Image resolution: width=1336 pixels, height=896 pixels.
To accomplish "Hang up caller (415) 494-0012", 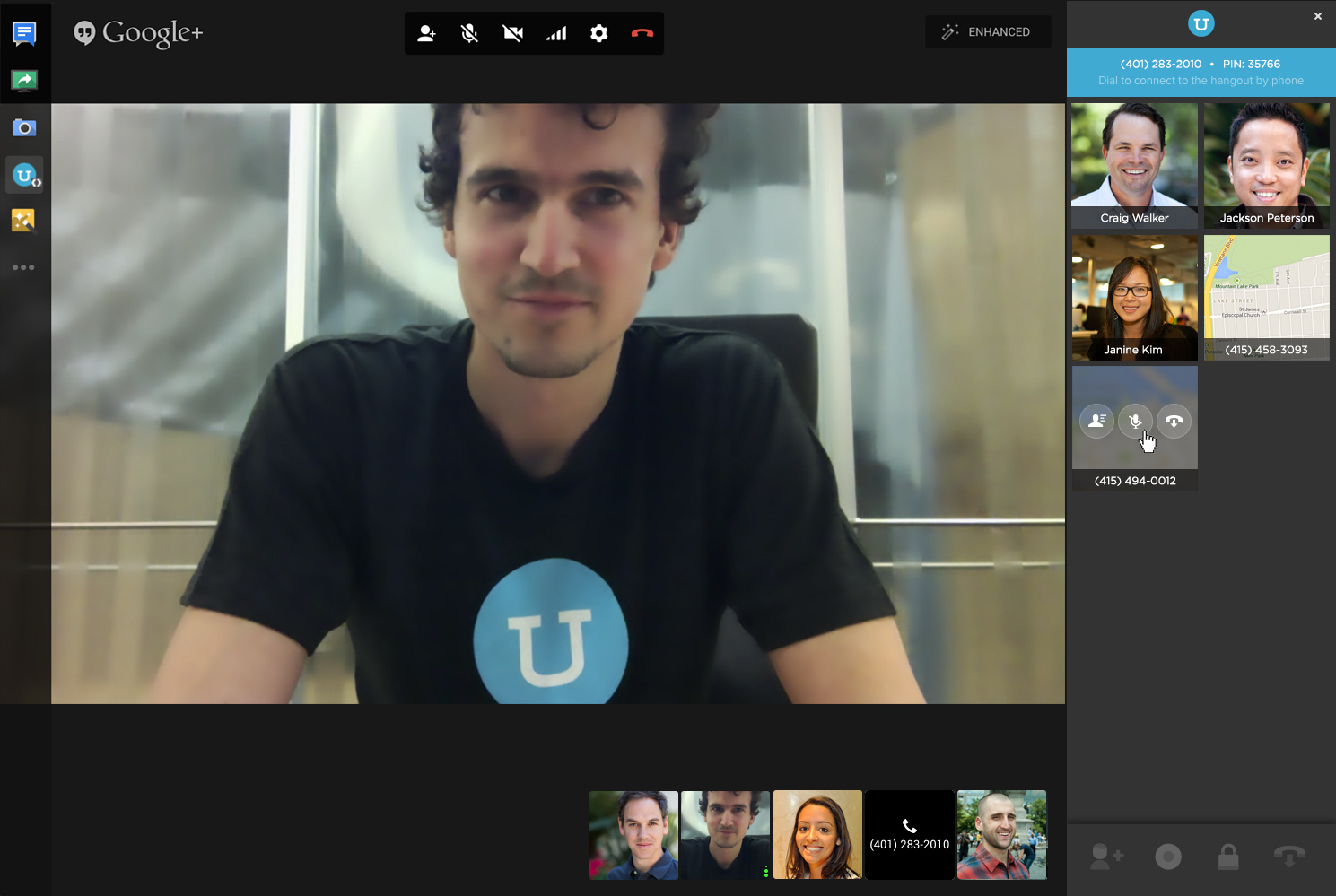I will tap(1174, 421).
